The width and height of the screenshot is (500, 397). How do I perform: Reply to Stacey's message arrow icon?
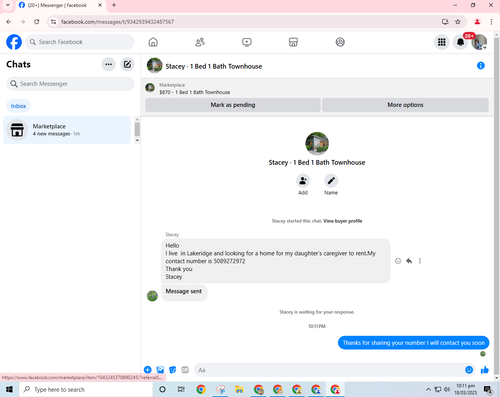click(x=409, y=261)
